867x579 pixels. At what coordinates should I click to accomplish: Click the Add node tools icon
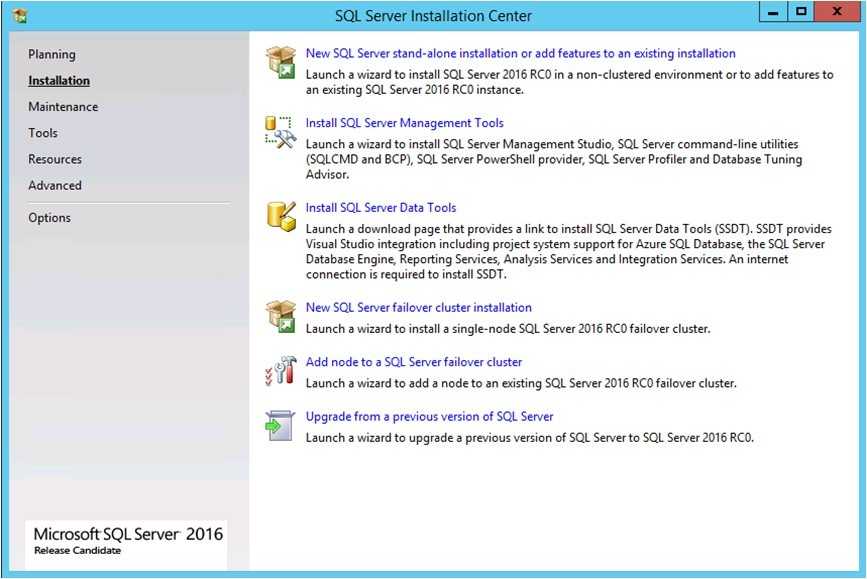point(281,370)
